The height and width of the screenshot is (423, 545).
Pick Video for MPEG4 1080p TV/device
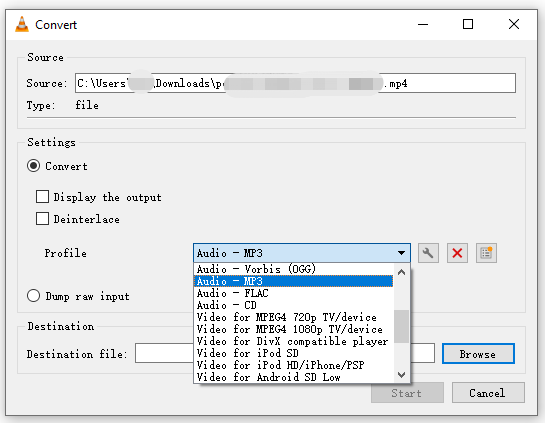tap(293, 329)
